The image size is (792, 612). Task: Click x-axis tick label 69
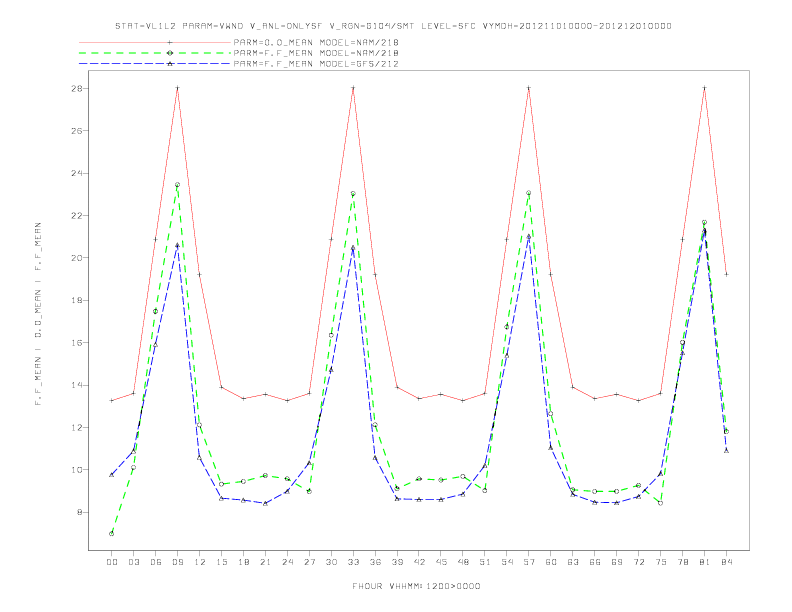617,562
